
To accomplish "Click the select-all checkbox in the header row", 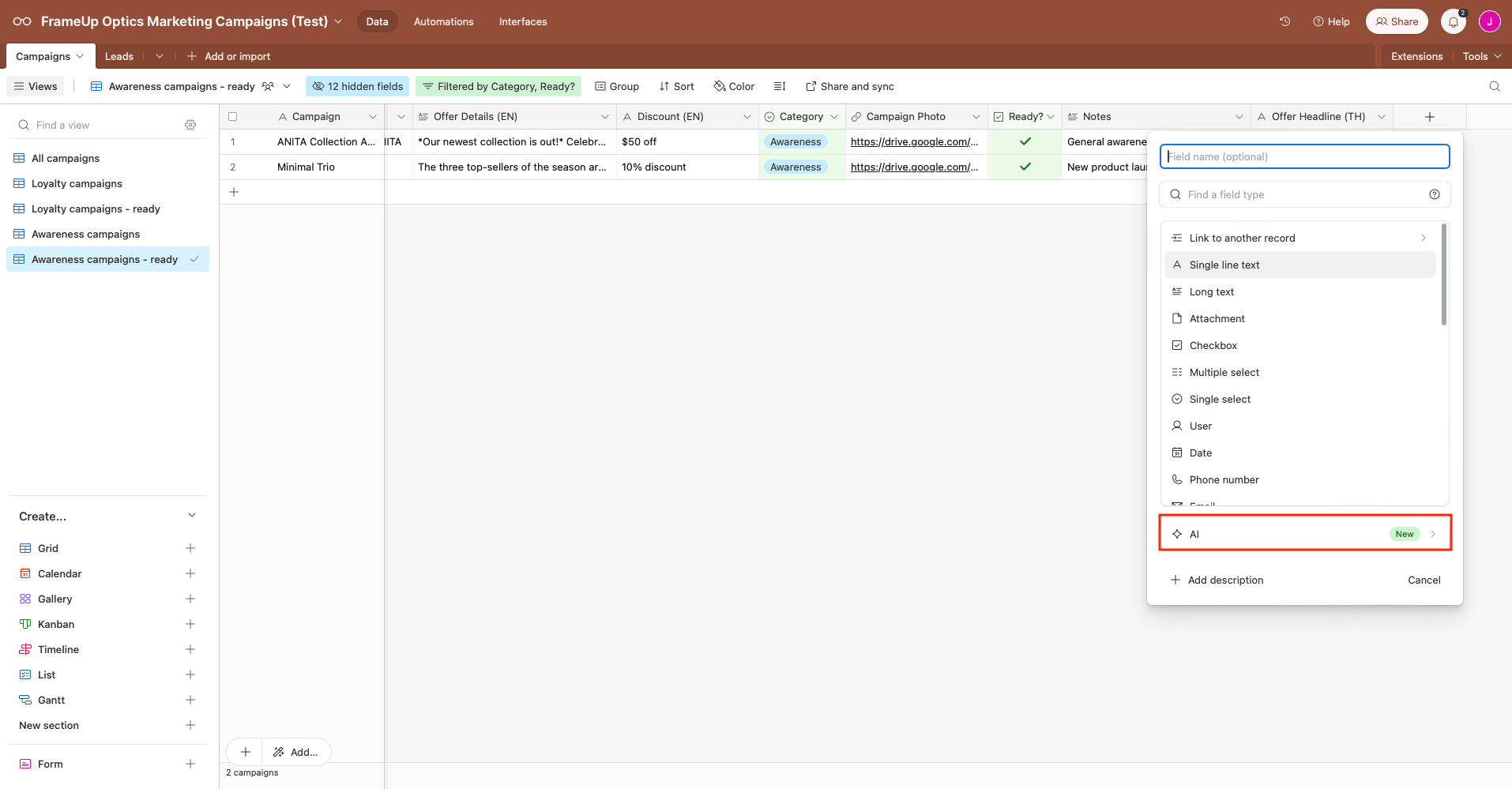I will (233, 116).
